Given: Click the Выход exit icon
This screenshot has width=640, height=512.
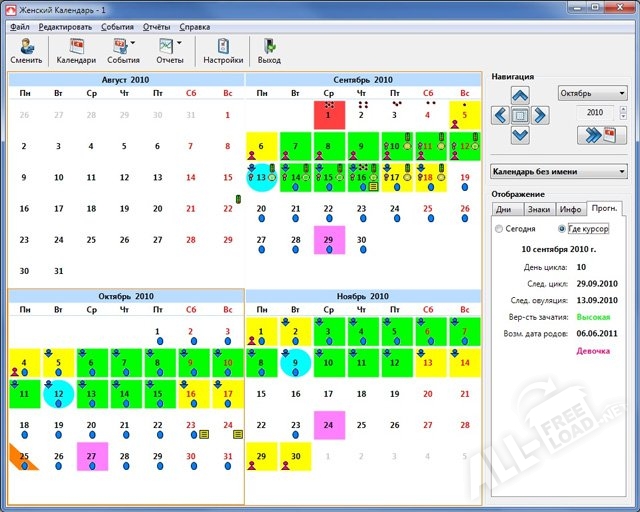Looking at the screenshot, I should pyautogui.click(x=269, y=50).
